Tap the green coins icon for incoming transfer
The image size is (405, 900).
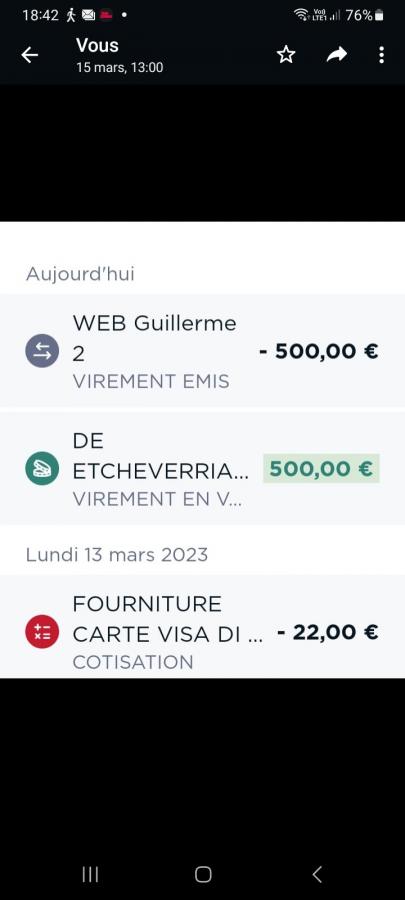click(x=42, y=468)
